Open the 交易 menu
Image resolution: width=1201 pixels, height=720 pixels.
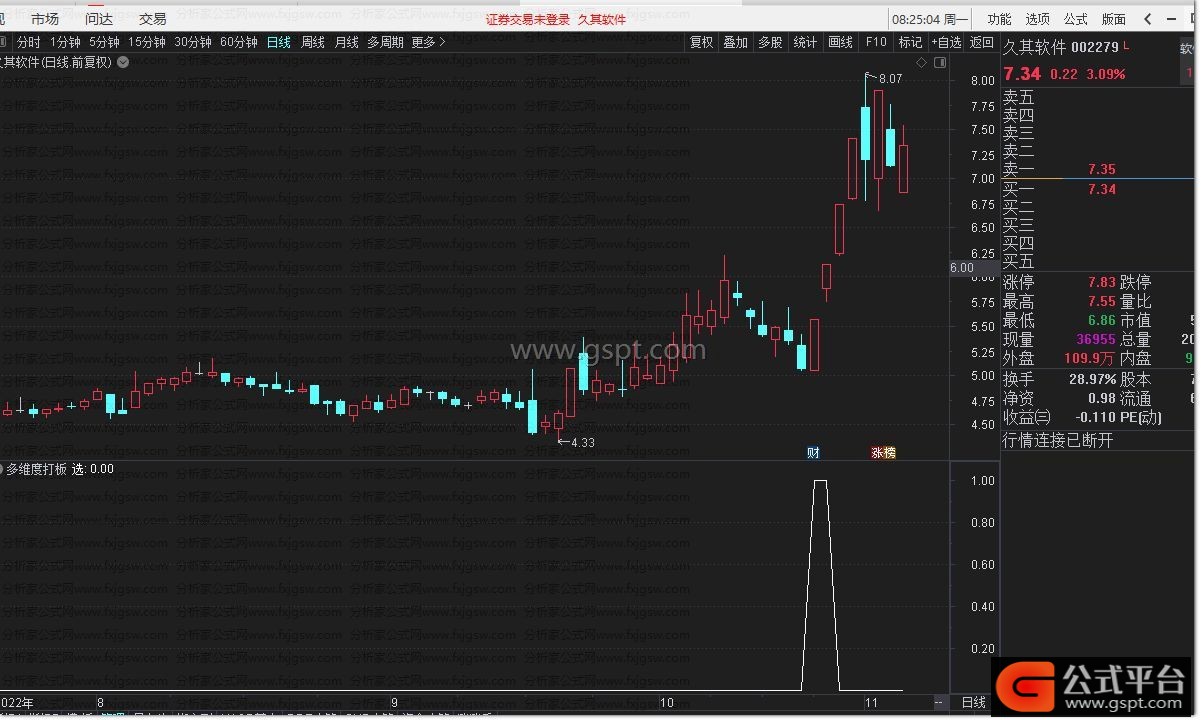point(152,19)
